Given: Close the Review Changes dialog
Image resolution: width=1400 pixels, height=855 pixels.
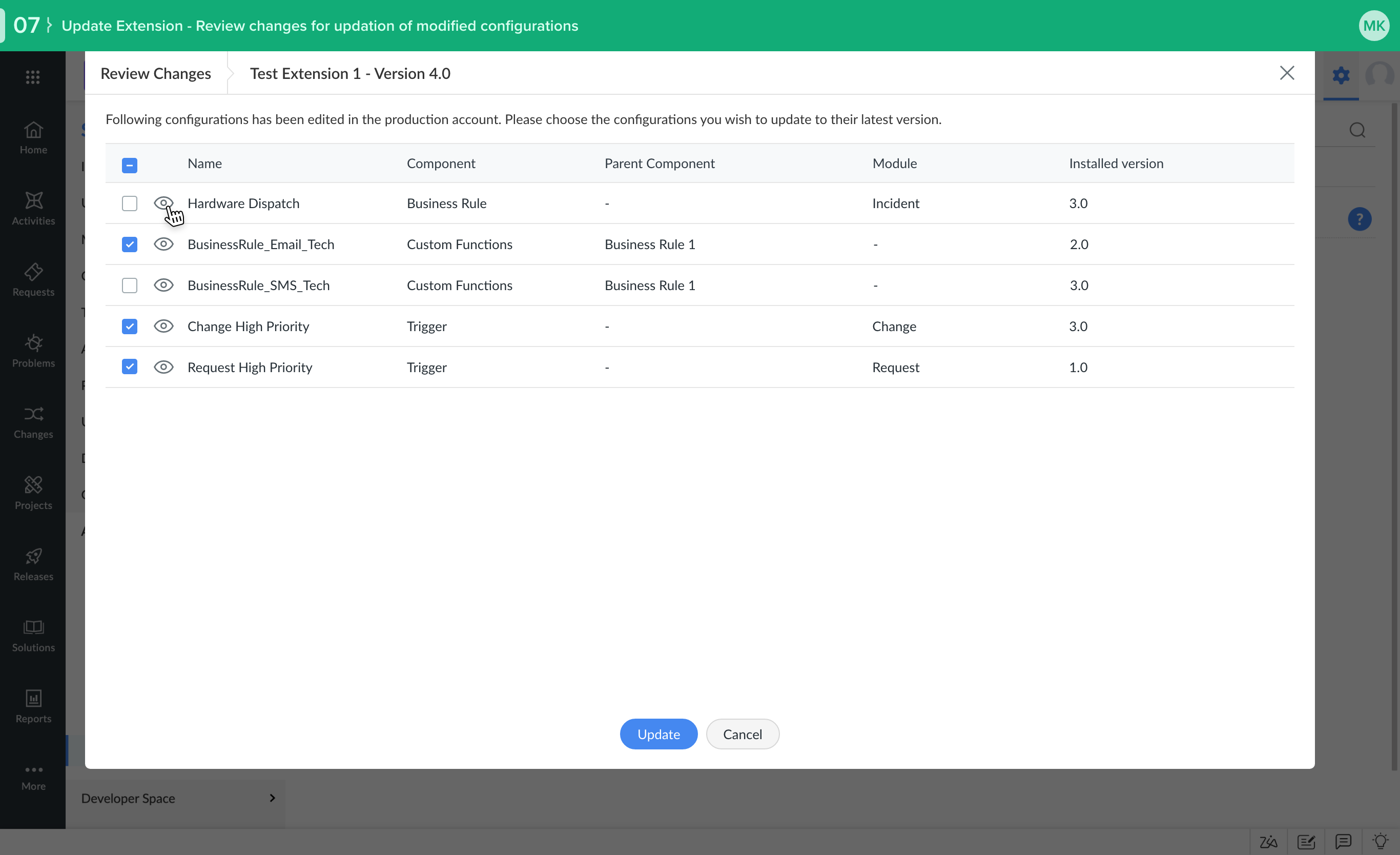Looking at the screenshot, I should pos(1287,73).
